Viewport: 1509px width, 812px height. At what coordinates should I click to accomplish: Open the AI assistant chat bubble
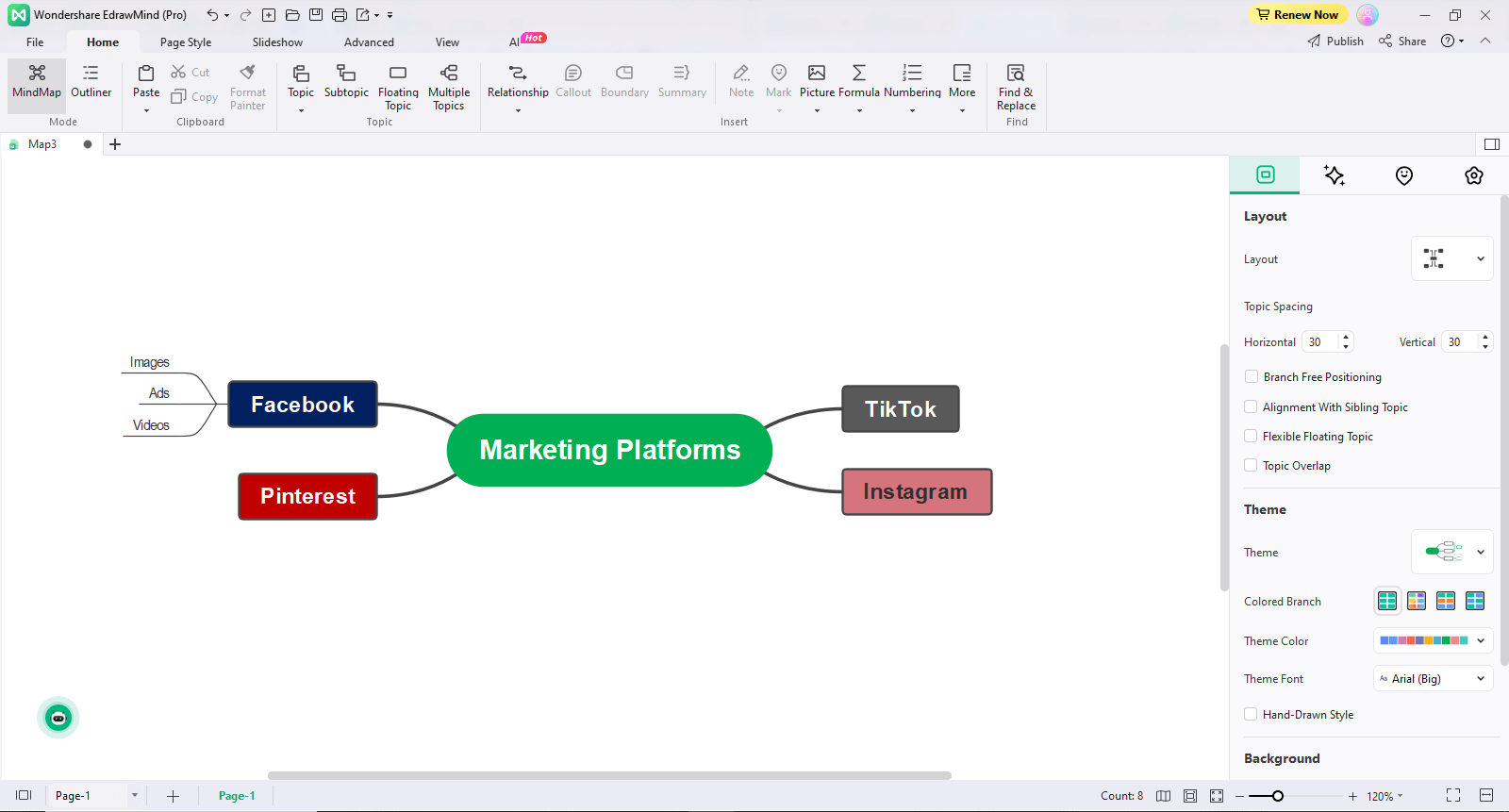click(x=58, y=718)
